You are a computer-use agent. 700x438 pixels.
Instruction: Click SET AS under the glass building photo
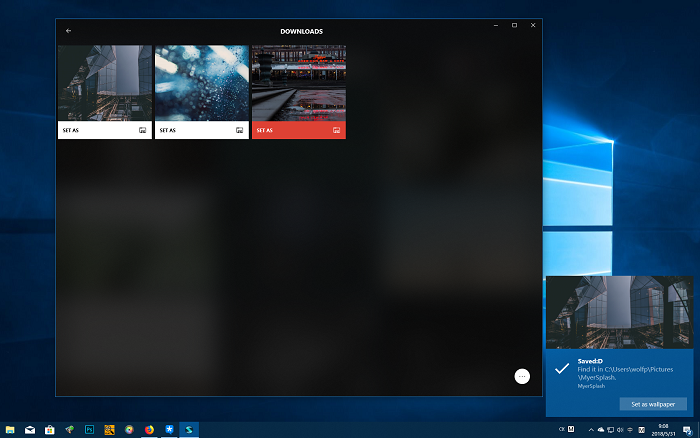tap(71, 130)
